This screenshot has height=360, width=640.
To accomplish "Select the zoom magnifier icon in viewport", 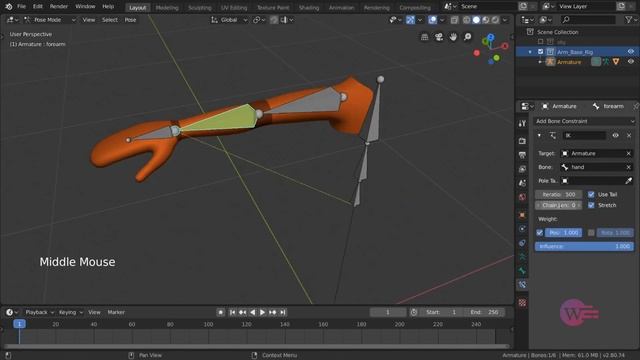I will coord(468,37).
